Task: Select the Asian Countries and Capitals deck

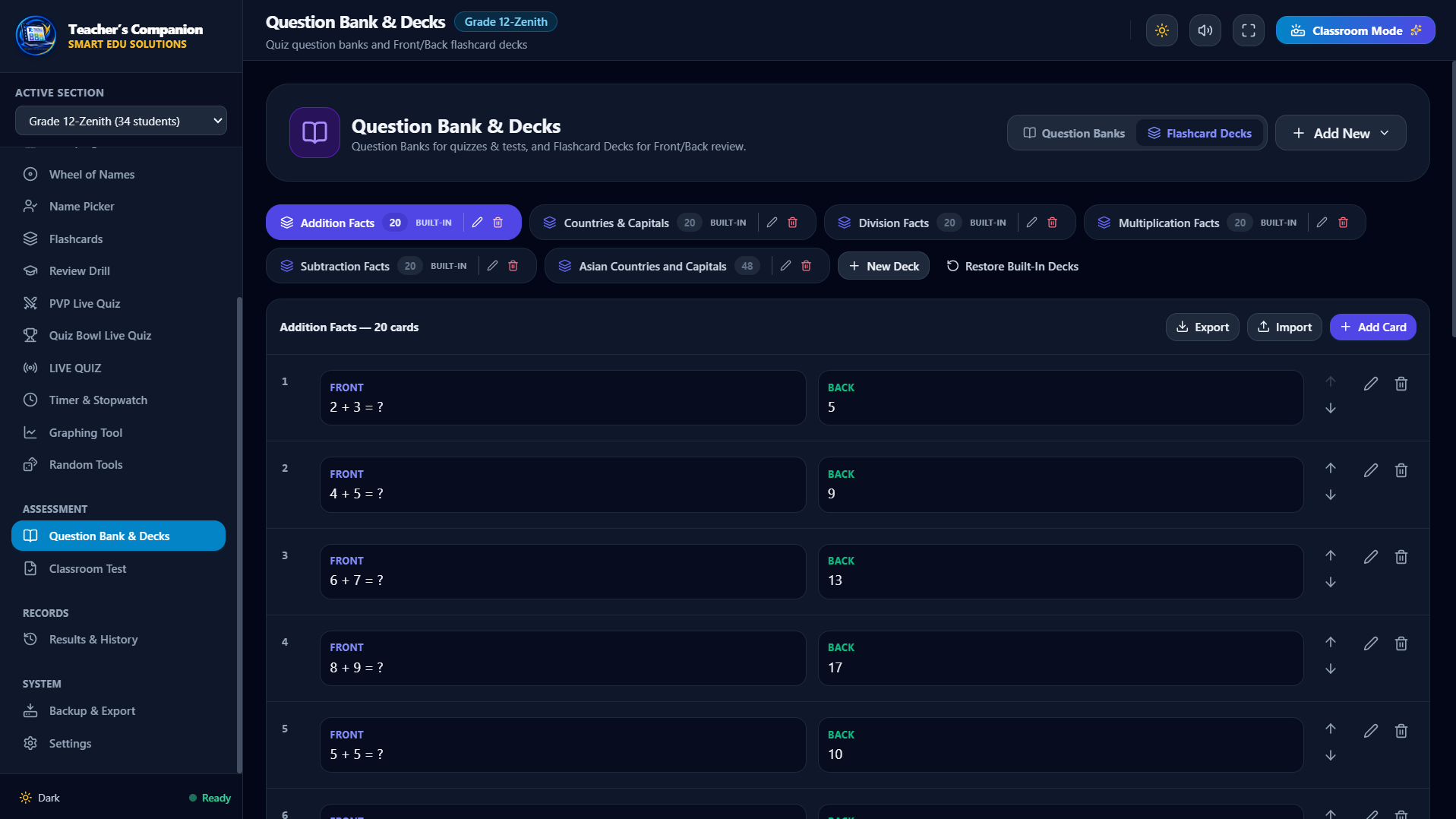Action: tap(652, 266)
